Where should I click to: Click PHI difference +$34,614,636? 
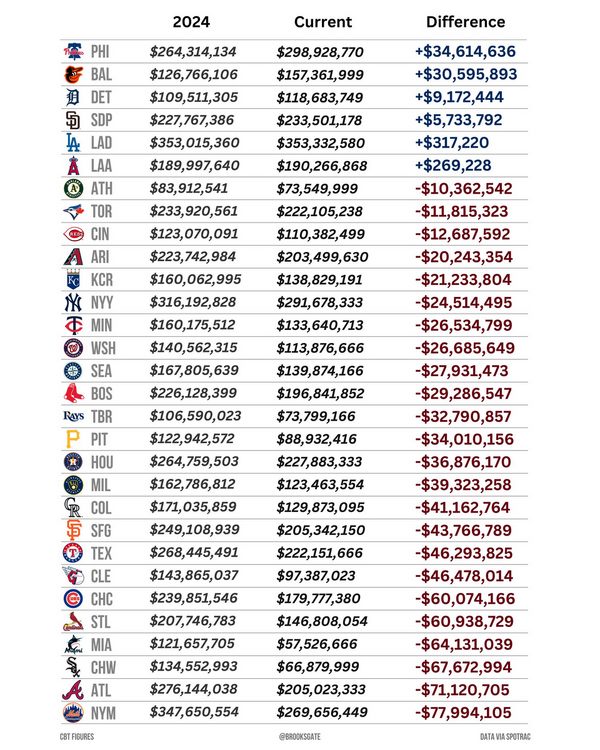tap(465, 51)
